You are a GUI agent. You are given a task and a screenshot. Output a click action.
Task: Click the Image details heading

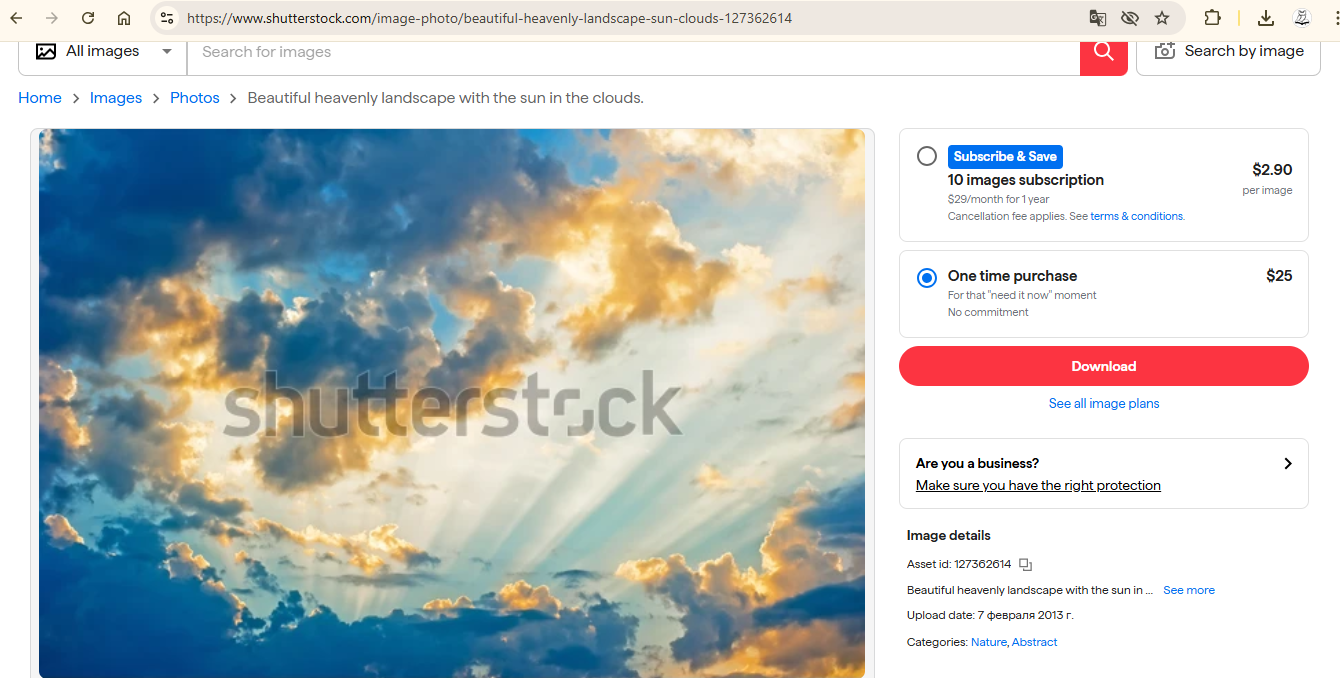949,536
